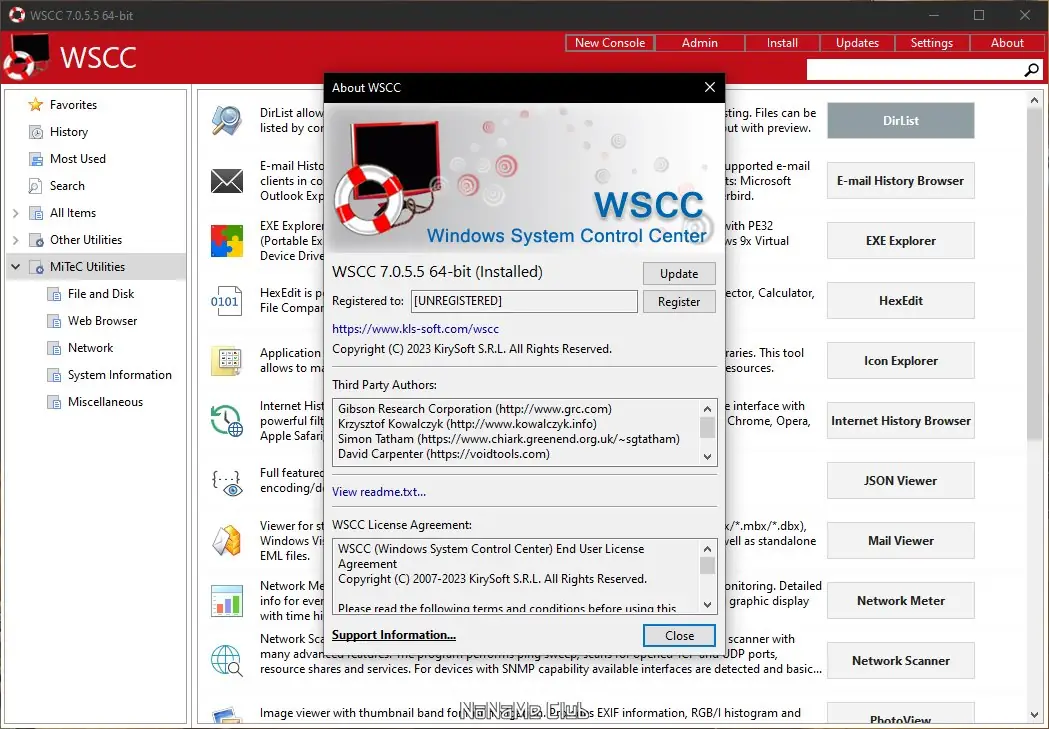Viewport: 1049px width, 729px height.
Task: Click the Network Scanner globe icon
Action: [227, 660]
